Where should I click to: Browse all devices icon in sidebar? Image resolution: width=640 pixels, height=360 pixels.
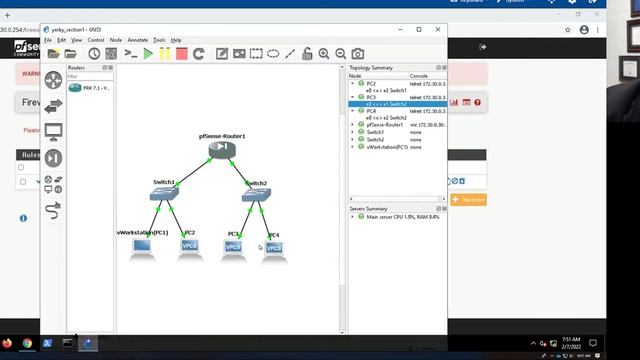click(53, 184)
